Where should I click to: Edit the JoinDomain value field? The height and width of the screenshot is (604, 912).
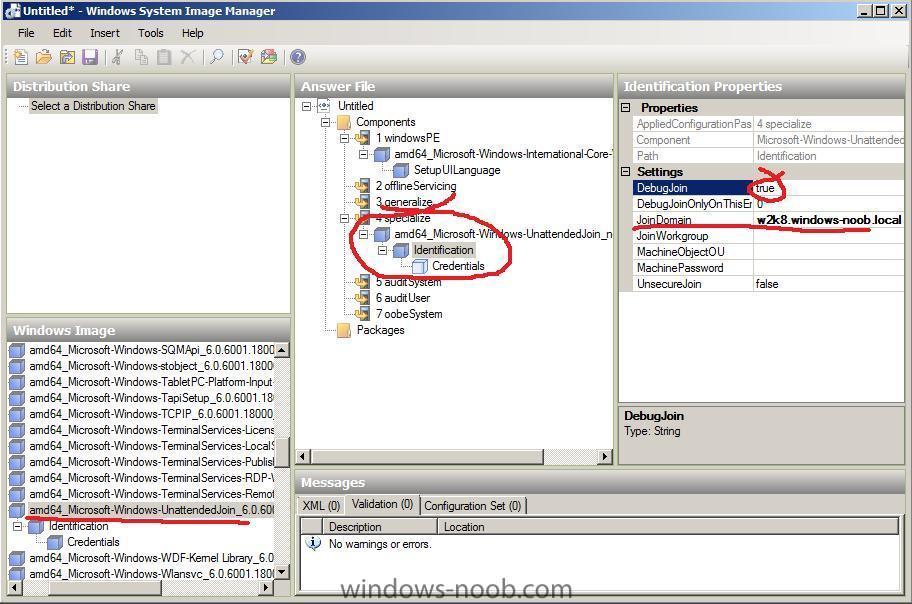829,220
